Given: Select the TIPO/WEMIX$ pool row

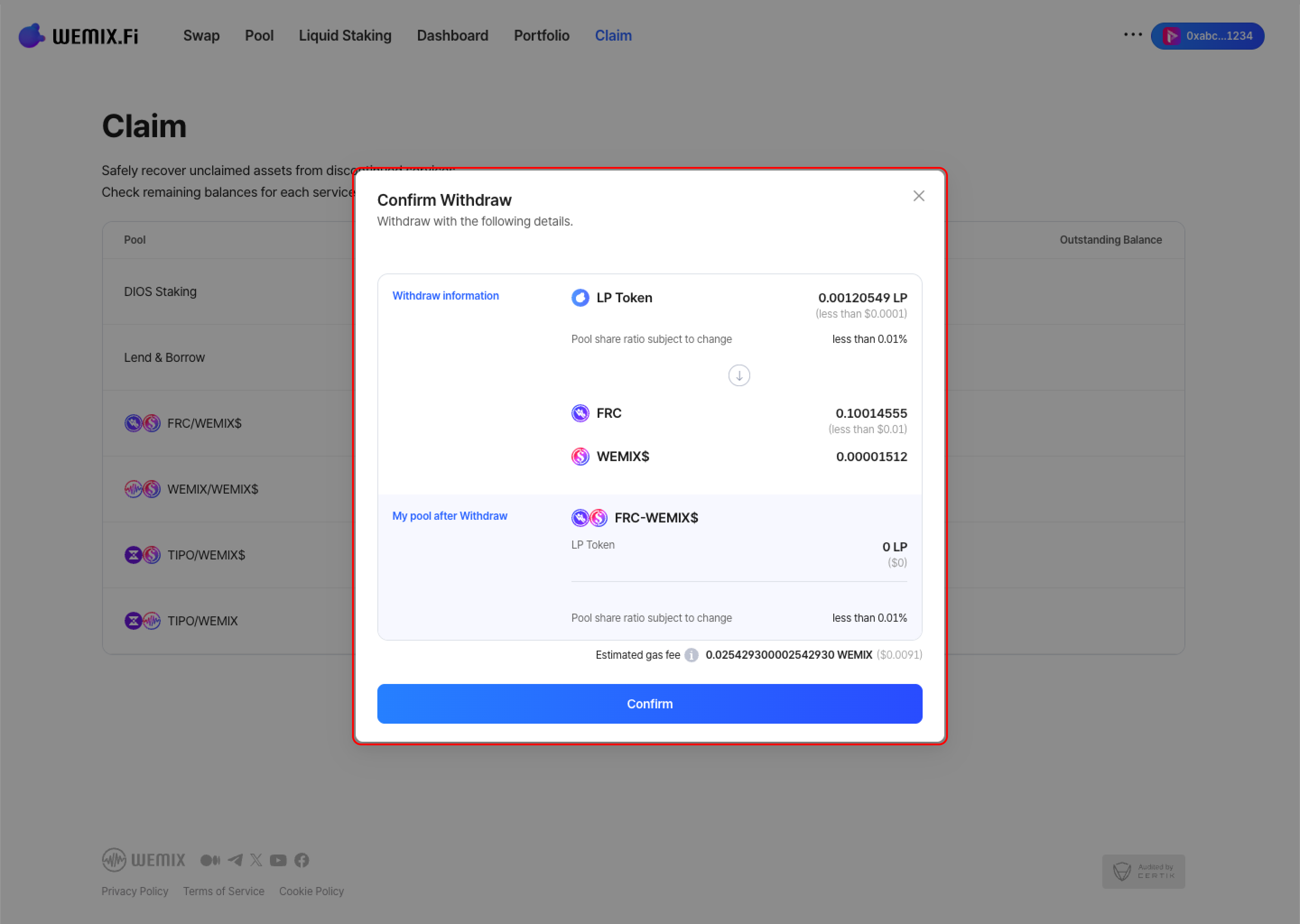Looking at the screenshot, I should [x=206, y=555].
